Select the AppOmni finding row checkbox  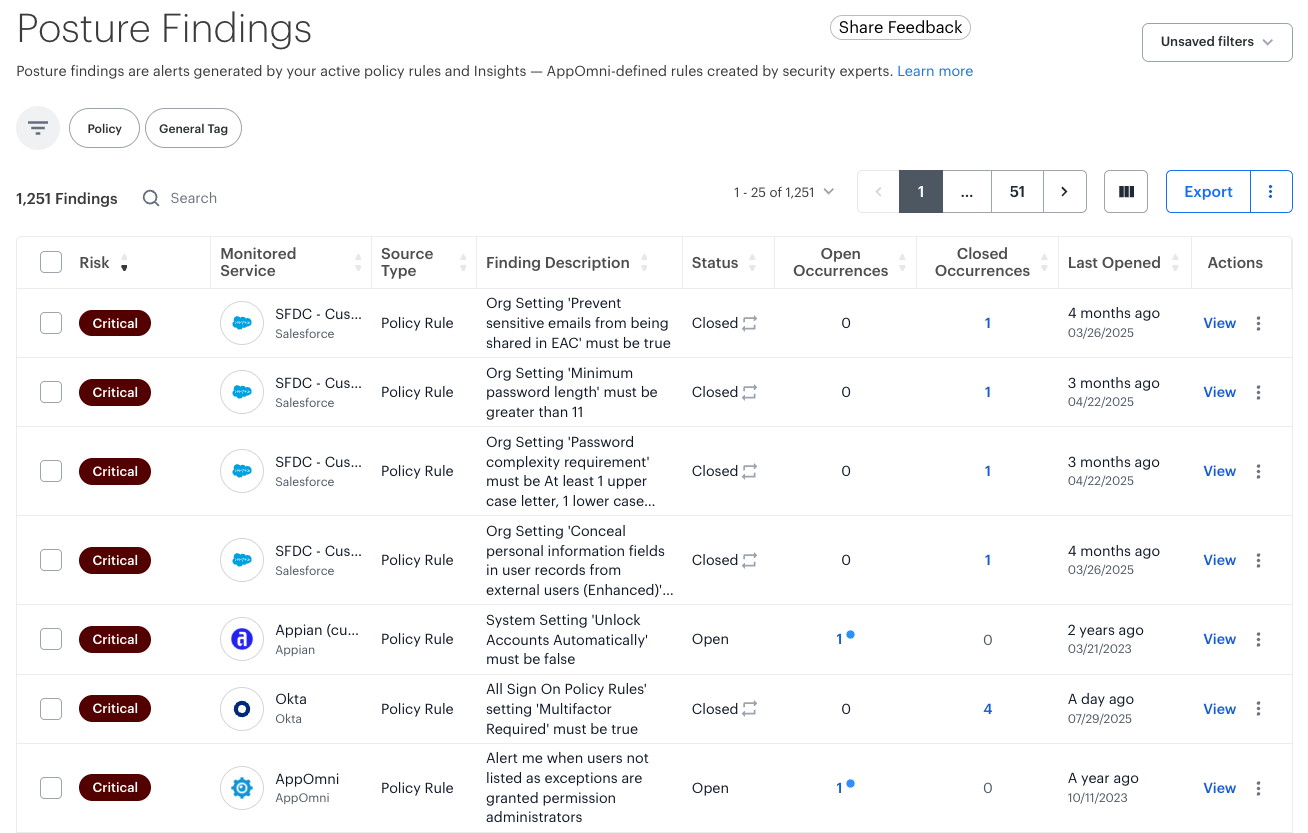point(51,788)
